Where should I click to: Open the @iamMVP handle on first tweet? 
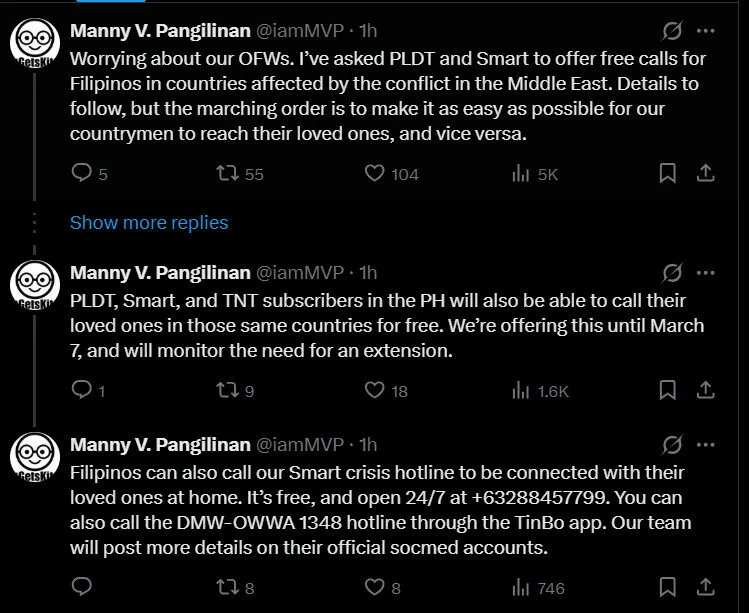[x=300, y=30]
